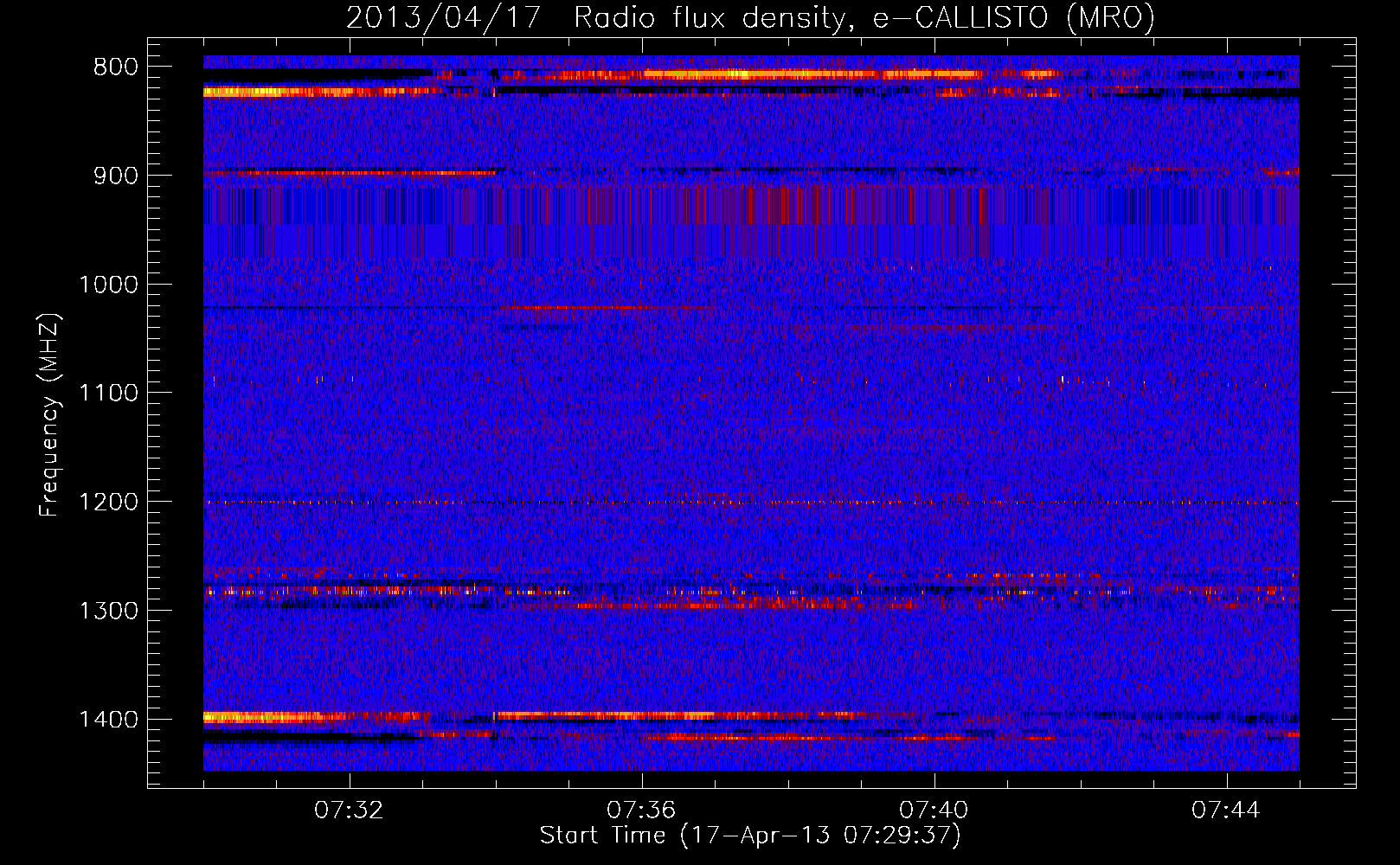Viewport: 1400px width, 865px height.
Task: Click the 1300 frequency tick label
Action: pyautogui.click(x=108, y=611)
